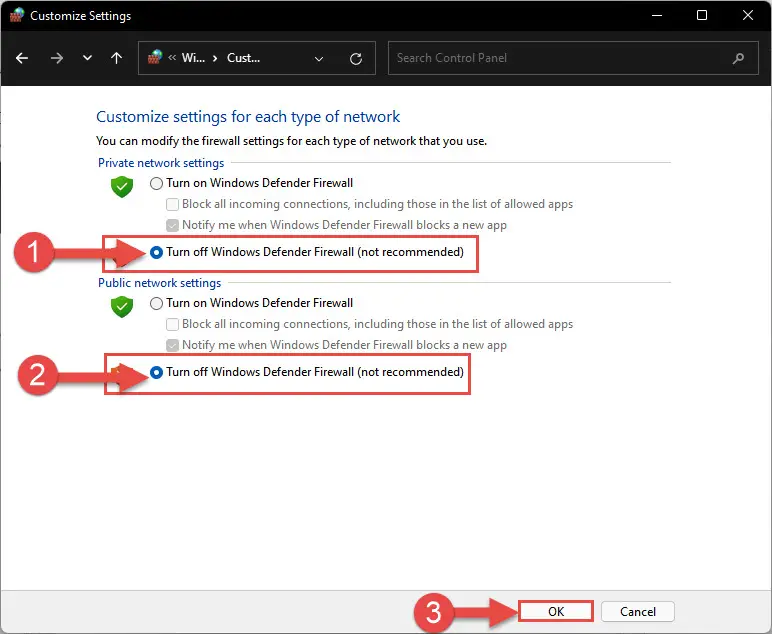Close the Customize Settings window
Screen dimensions: 772x634
pyautogui.click(x=748, y=15)
